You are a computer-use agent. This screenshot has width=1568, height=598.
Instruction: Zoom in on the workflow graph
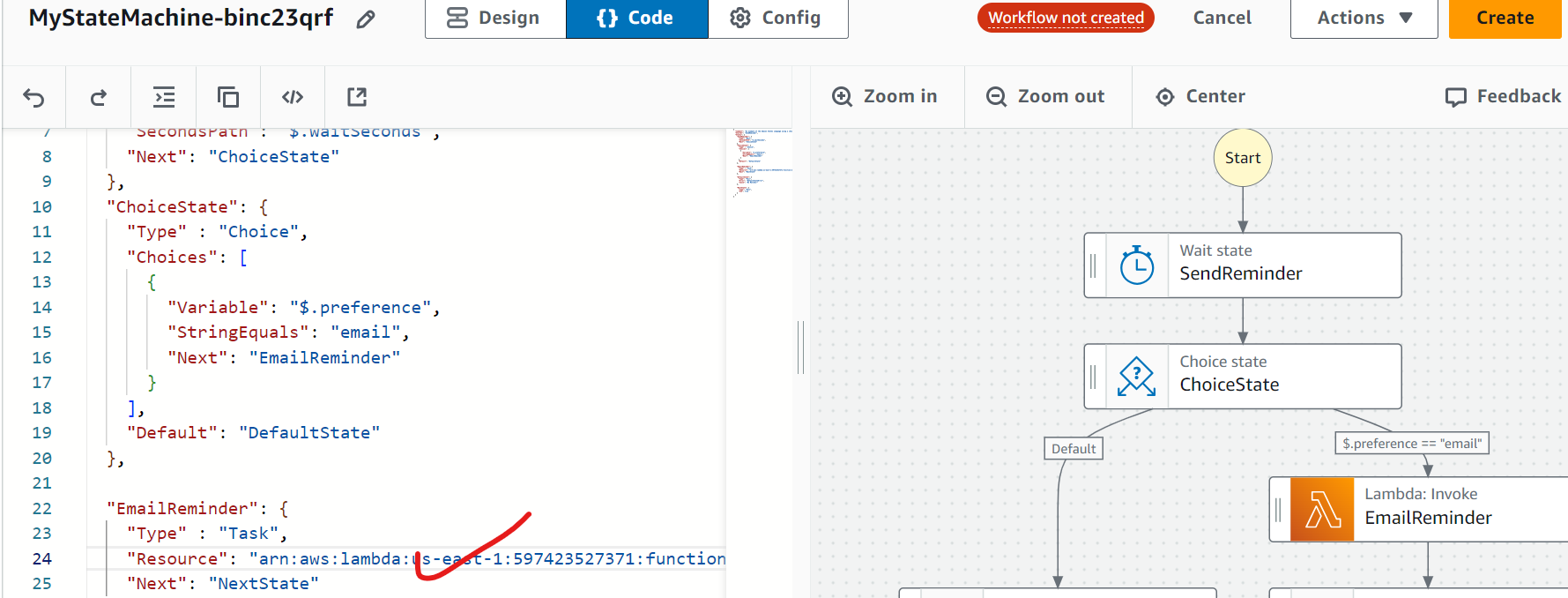(885, 97)
